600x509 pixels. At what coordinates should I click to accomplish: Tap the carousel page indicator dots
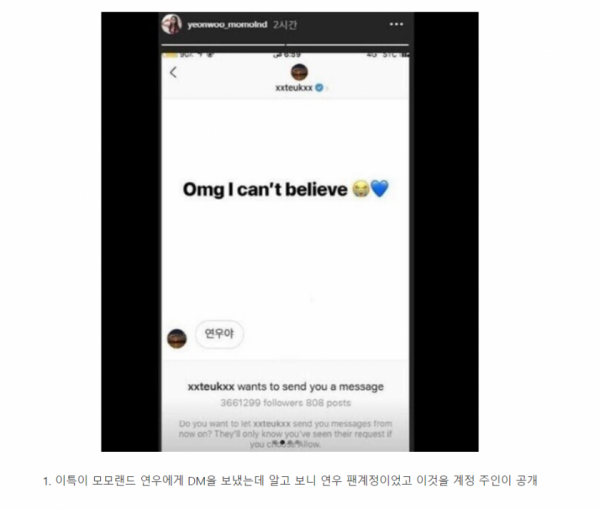[x=286, y=442]
